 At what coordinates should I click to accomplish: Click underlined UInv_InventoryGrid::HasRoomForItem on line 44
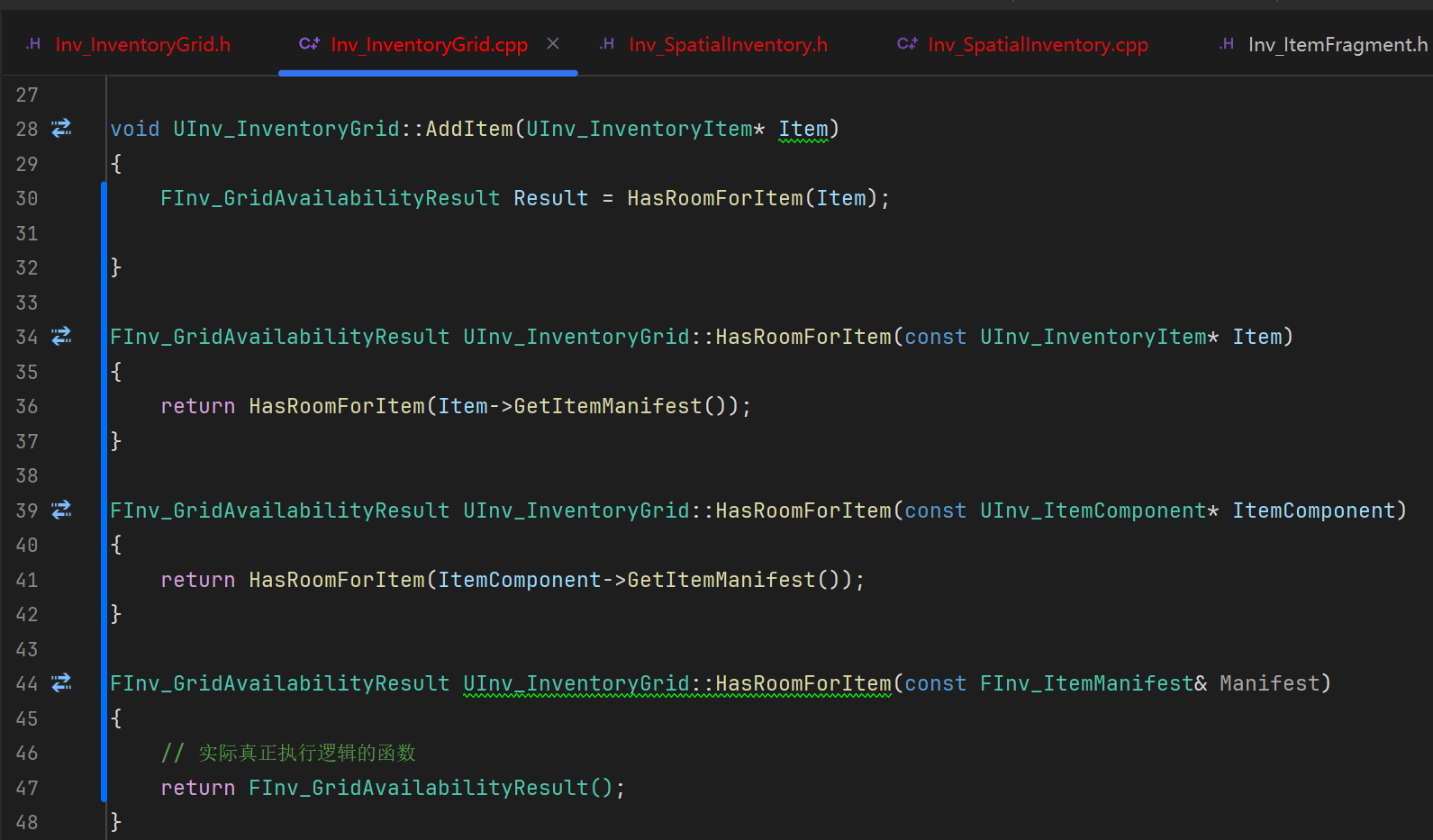point(677,683)
